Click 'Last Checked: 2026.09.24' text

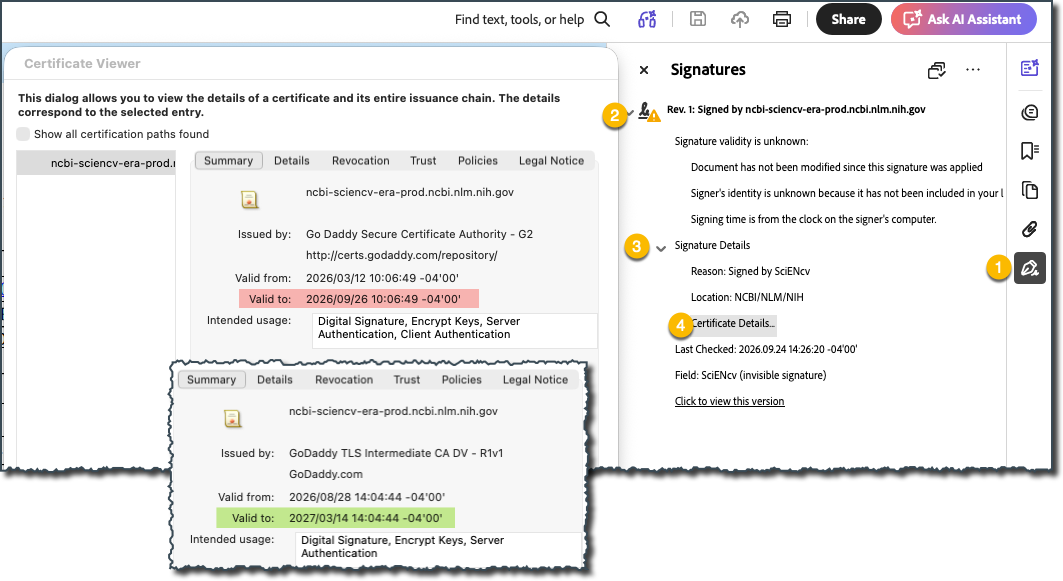pyautogui.click(x=766, y=349)
